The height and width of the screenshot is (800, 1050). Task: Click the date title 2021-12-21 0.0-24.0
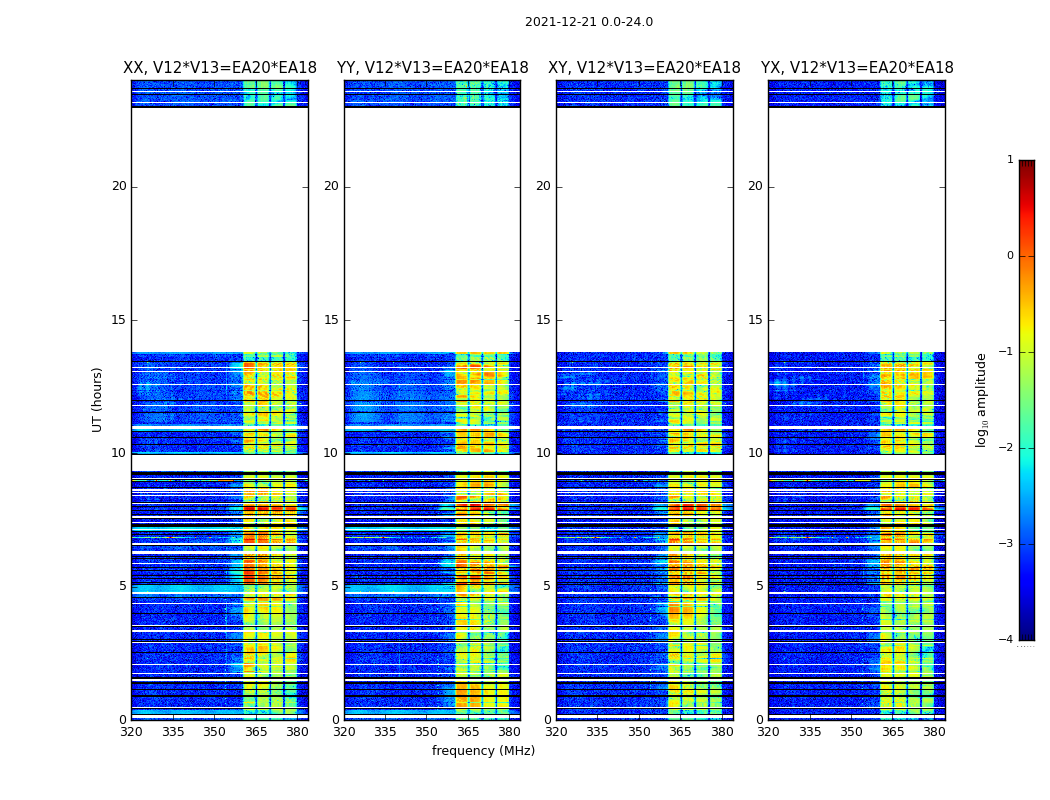point(588,22)
